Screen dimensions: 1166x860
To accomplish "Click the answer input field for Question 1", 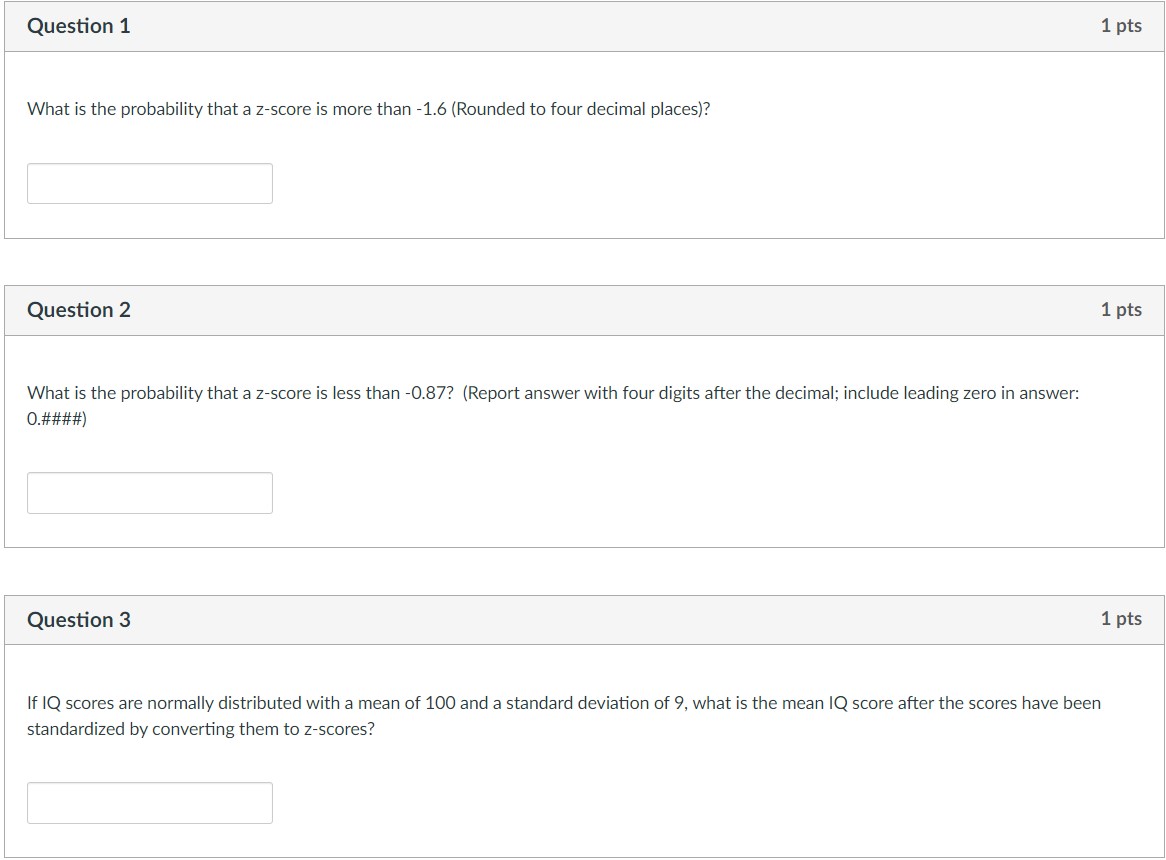I will 150,183.
